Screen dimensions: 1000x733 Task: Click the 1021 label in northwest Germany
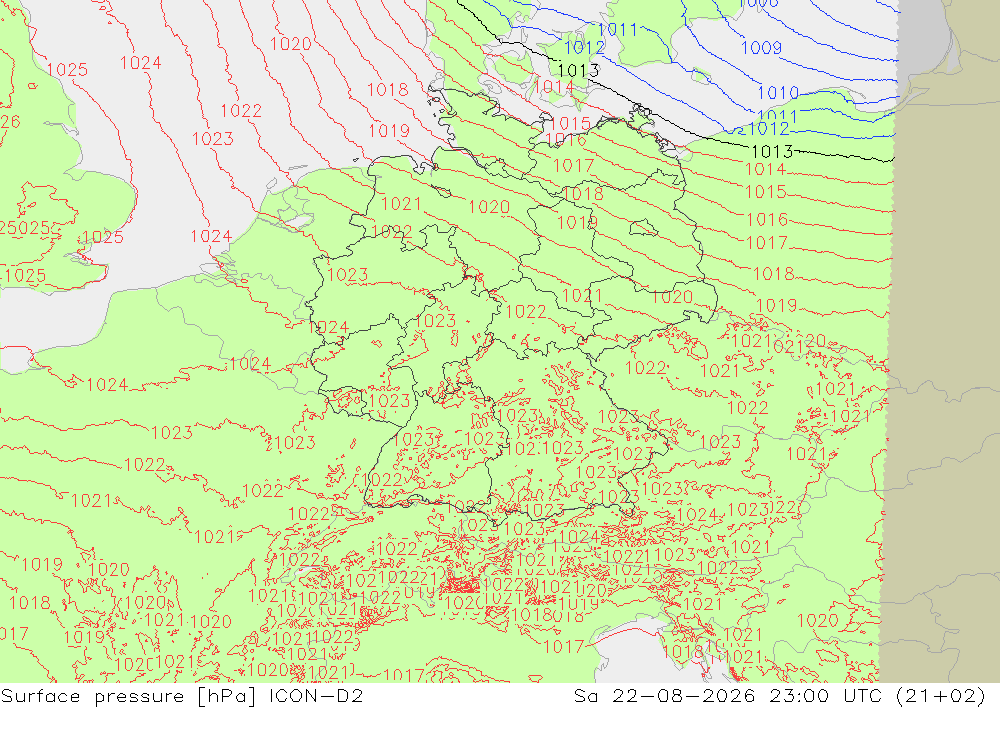pos(401,204)
